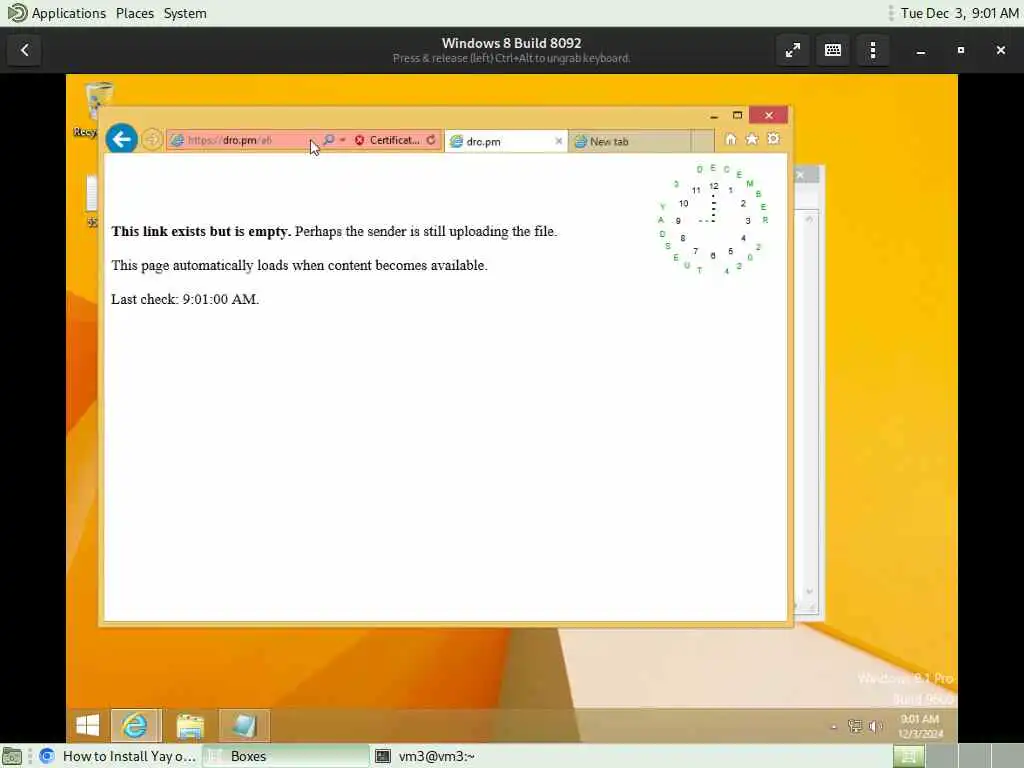The height and width of the screenshot is (768, 1024).
Task: Open the volume speaker tray icon
Action: point(876,726)
